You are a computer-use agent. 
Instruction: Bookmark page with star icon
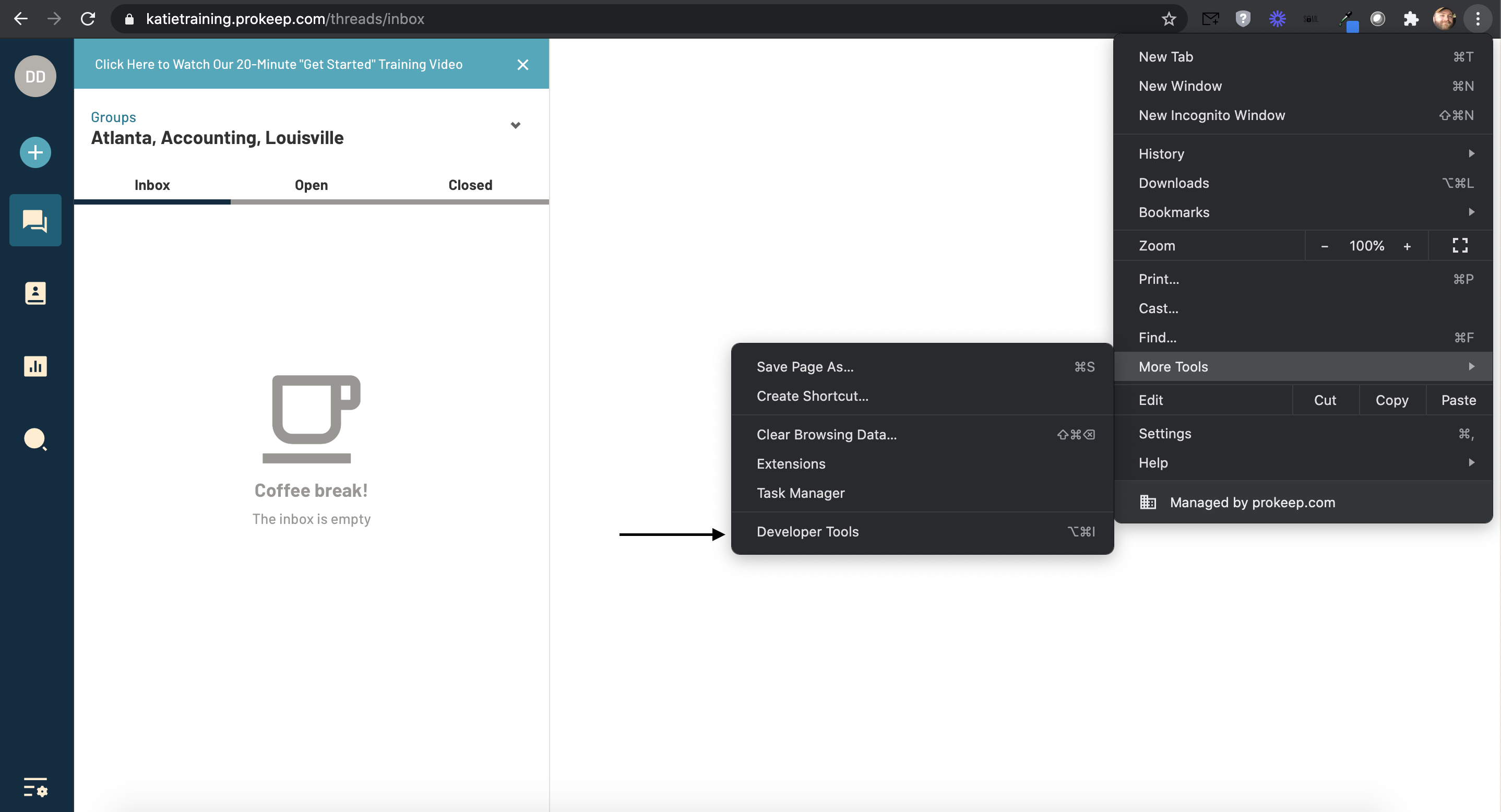click(1169, 19)
